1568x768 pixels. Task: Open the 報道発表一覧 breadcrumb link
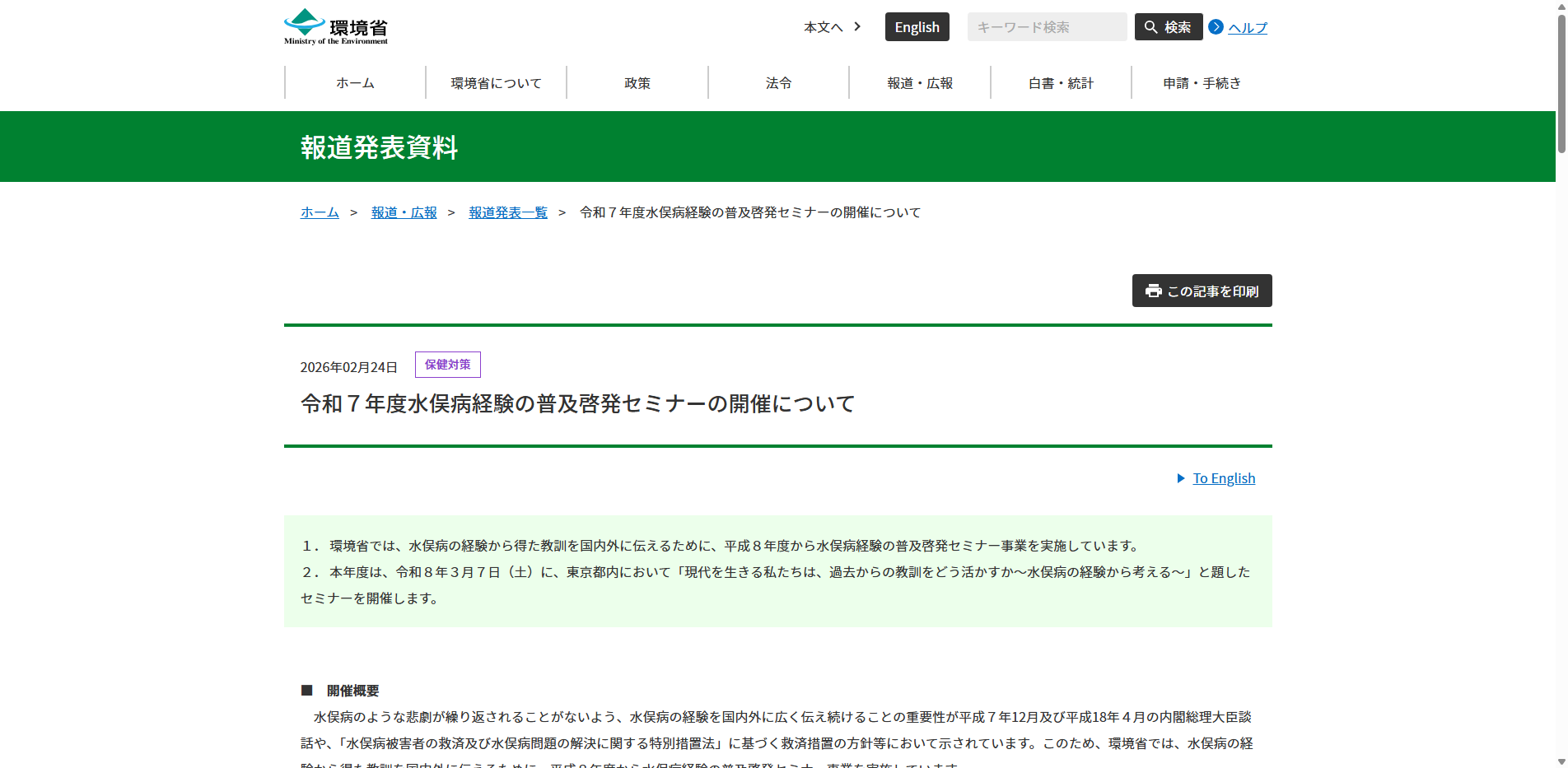pyautogui.click(x=507, y=212)
